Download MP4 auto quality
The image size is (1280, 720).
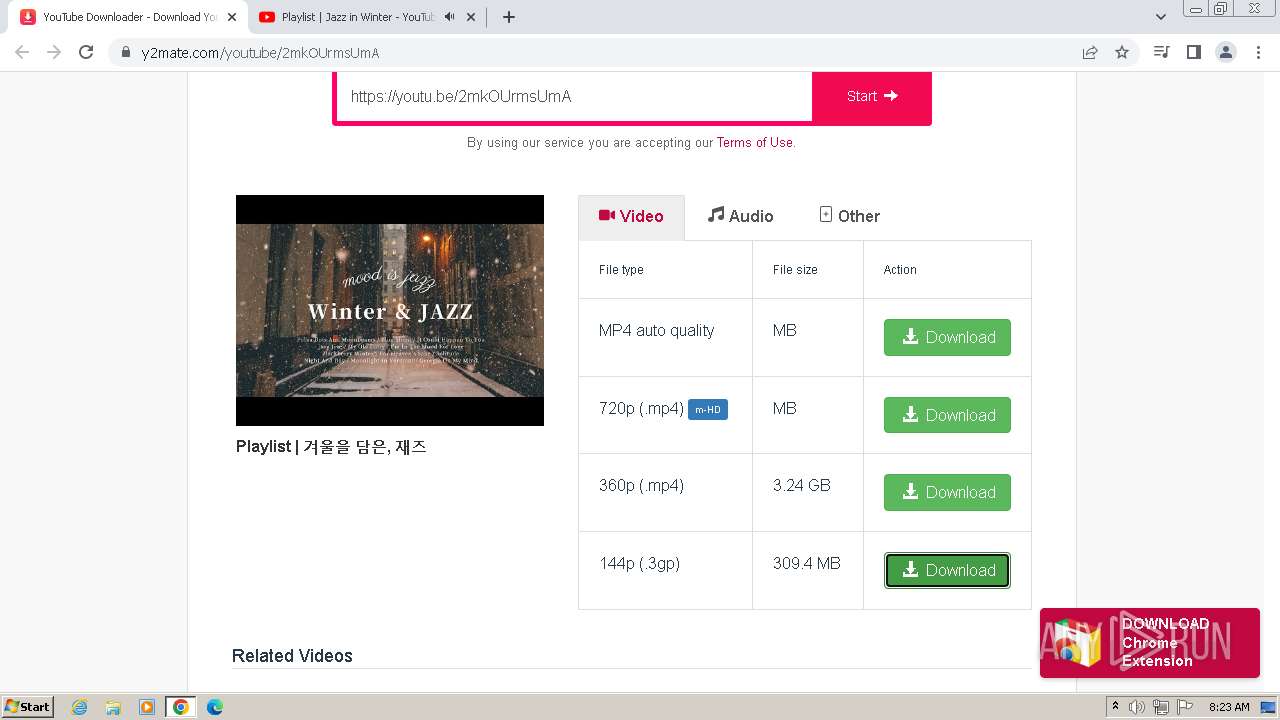(947, 337)
